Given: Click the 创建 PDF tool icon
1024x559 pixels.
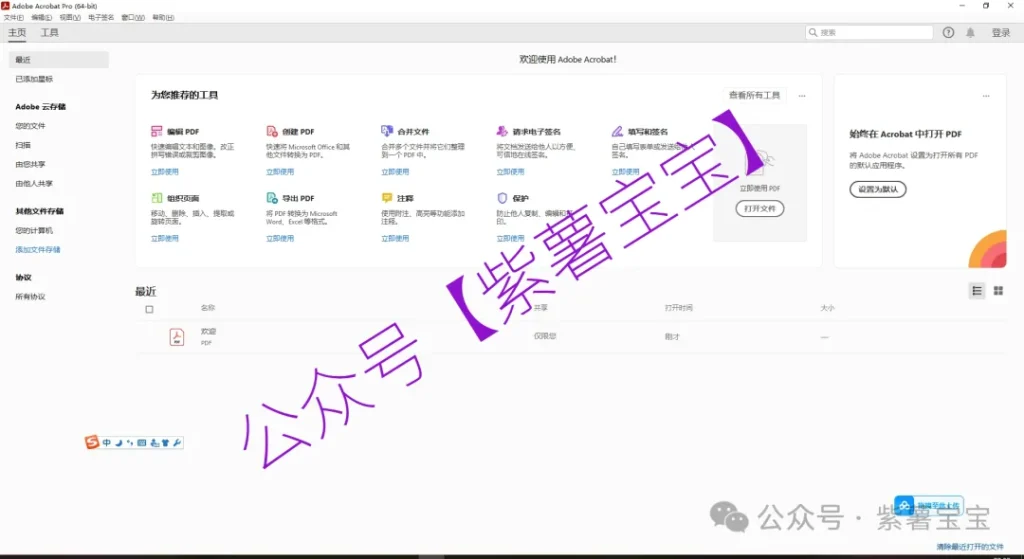Looking at the screenshot, I should pyautogui.click(x=272, y=132).
